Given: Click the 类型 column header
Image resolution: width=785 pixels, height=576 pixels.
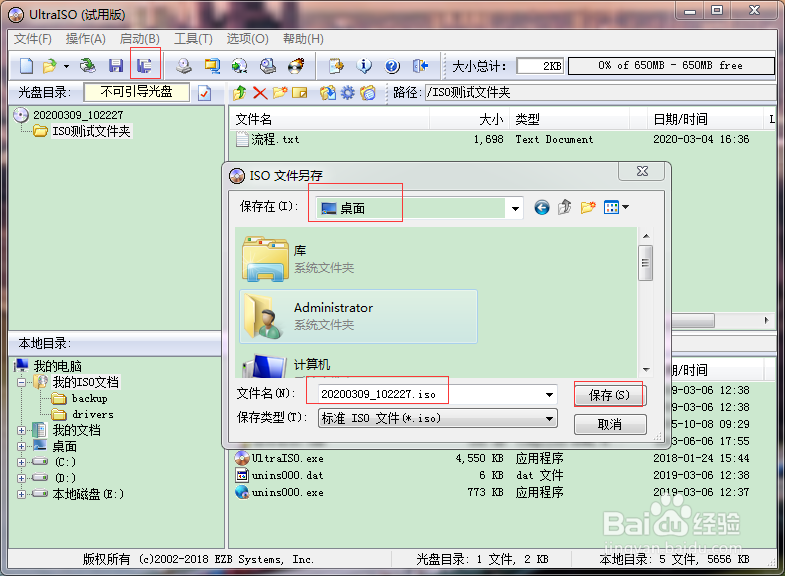Looking at the screenshot, I should click(569, 119).
